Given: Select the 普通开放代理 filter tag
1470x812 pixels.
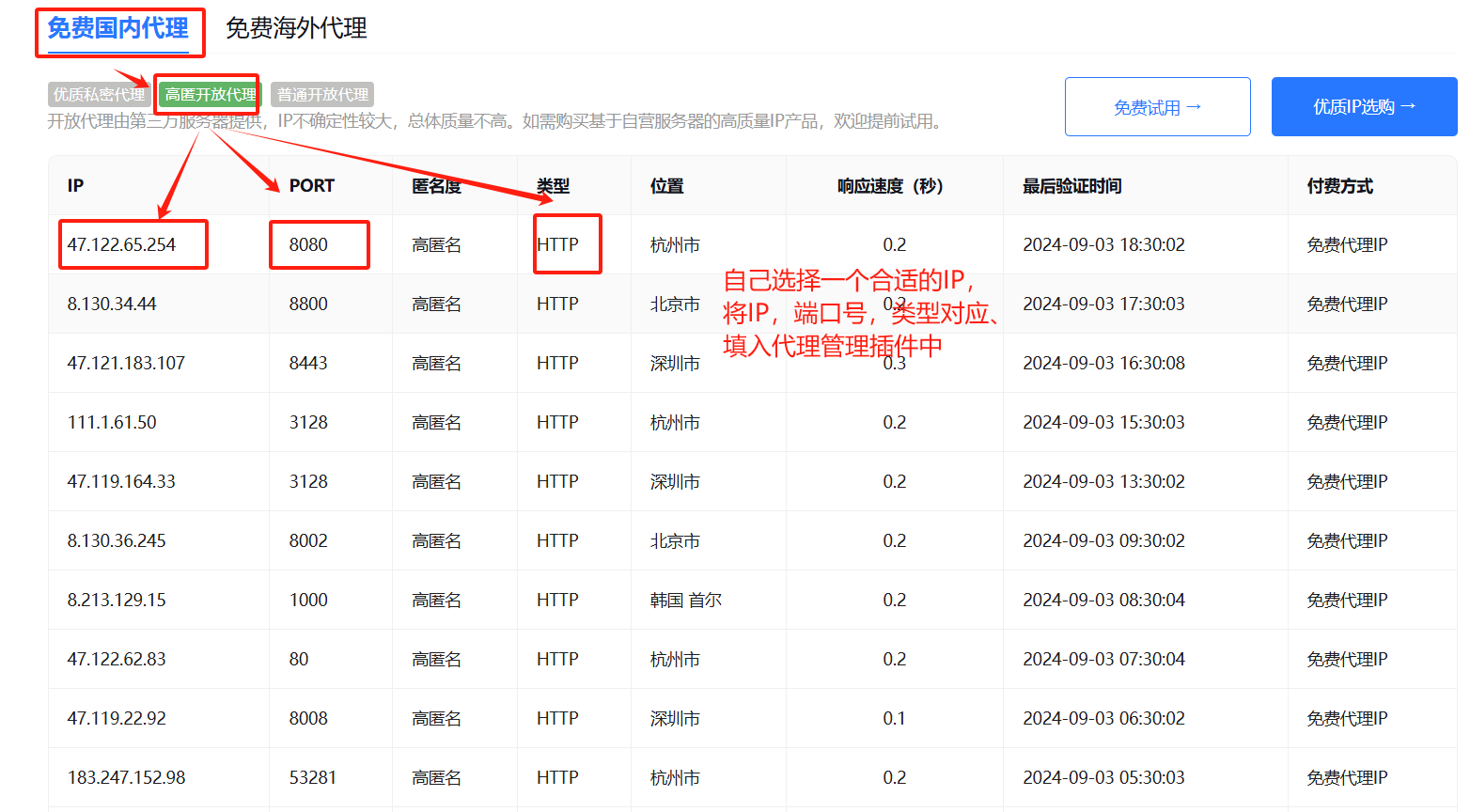Looking at the screenshot, I should point(322,95).
